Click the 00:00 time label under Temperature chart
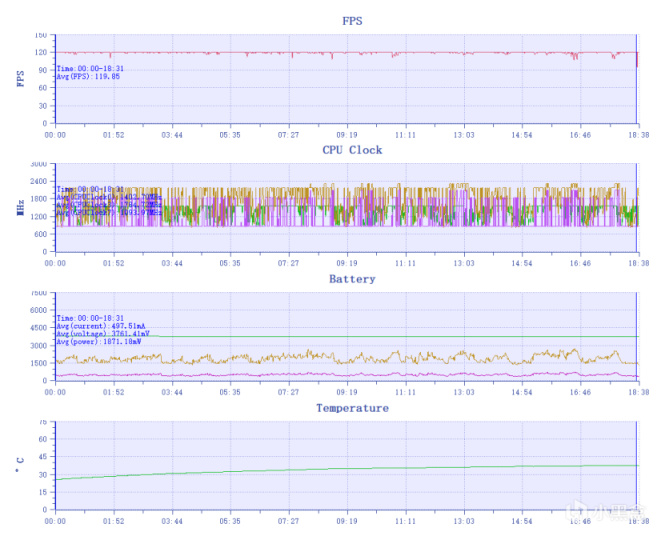665x540 pixels. pyautogui.click(x=55, y=521)
